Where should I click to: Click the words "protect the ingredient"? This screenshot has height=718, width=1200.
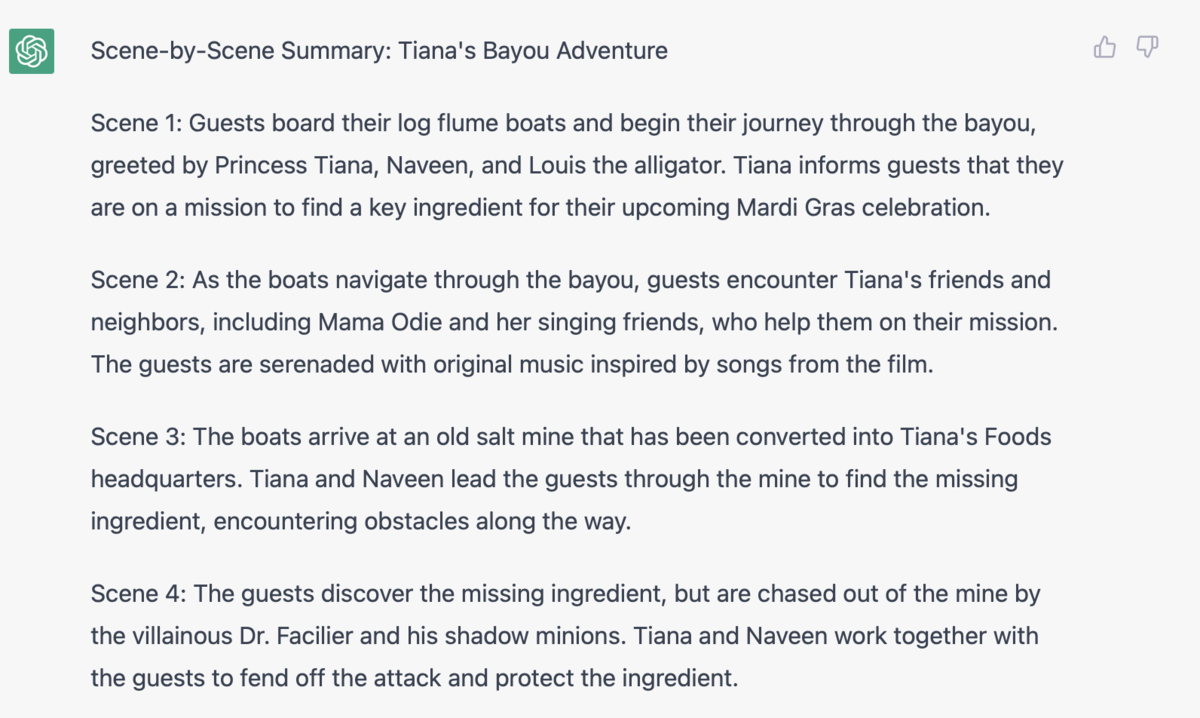tap(620, 678)
